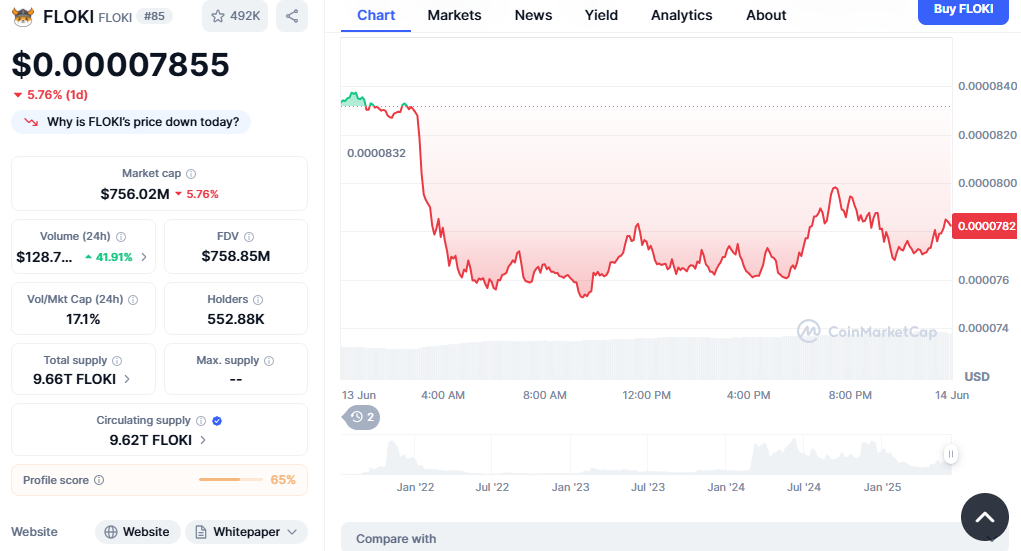Click the 12:00 PM x-axis label
Viewport: 1021px width, 551px height.
point(647,395)
